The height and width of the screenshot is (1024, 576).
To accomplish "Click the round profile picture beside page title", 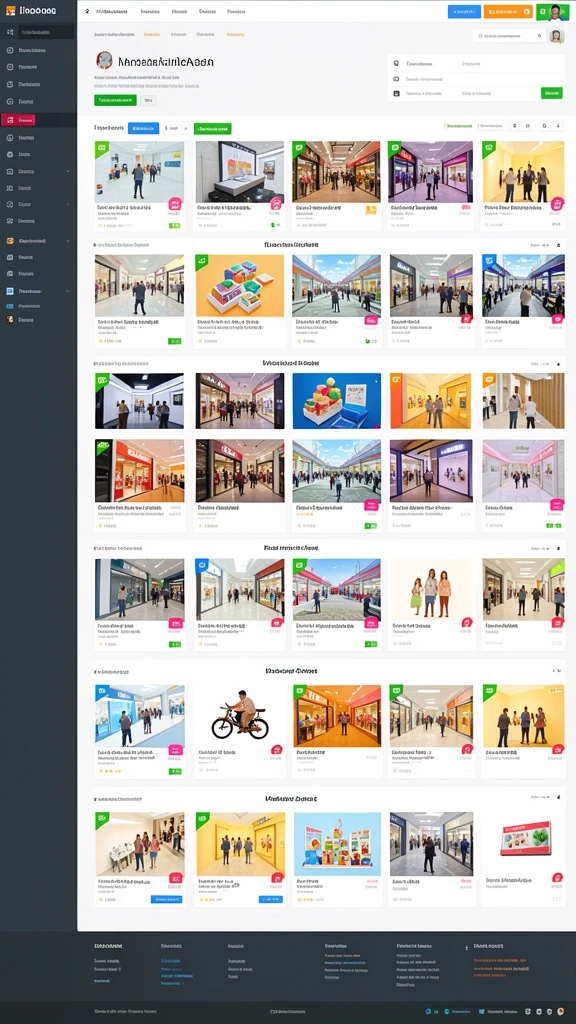I will [x=104, y=61].
